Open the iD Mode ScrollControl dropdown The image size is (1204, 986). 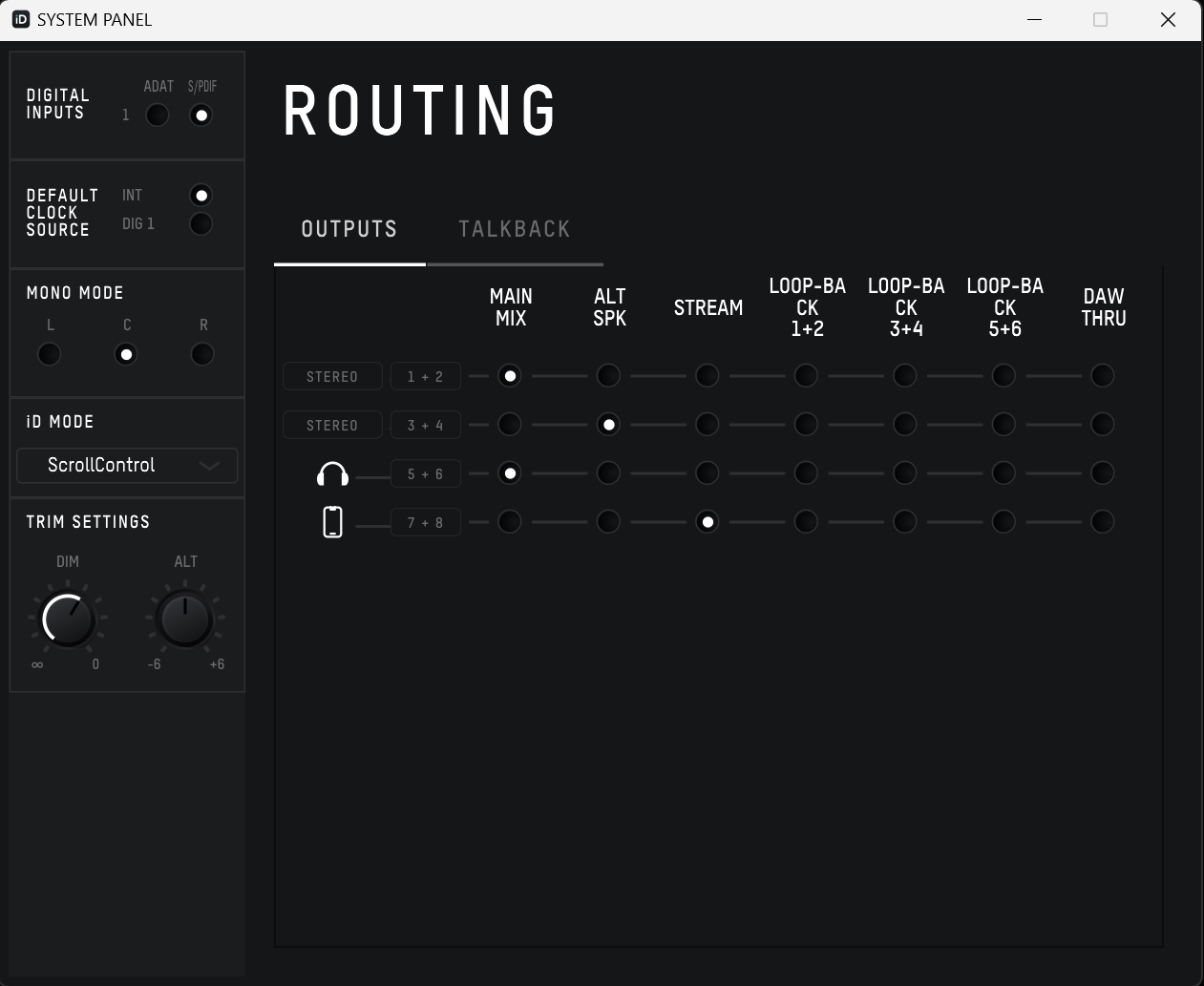[127, 466]
